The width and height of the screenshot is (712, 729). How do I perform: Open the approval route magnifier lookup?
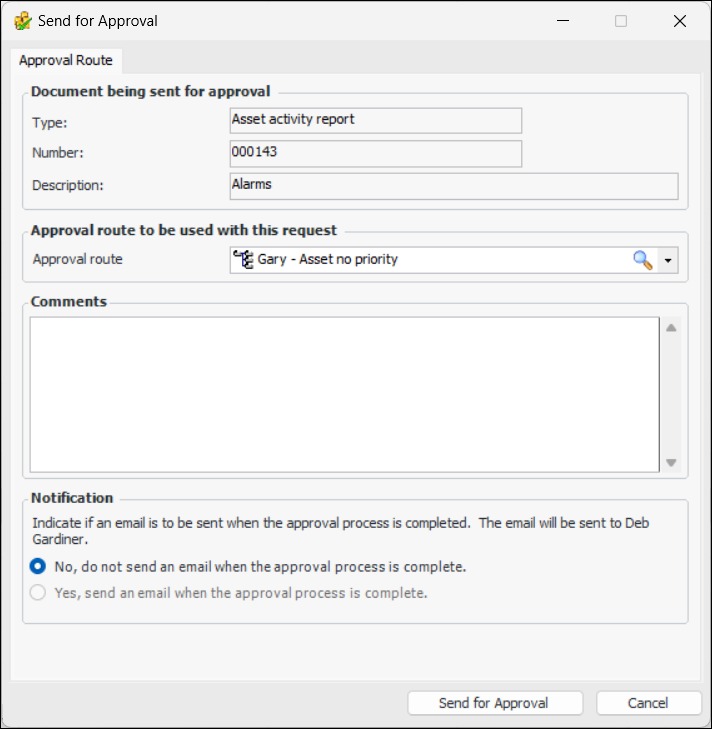click(x=642, y=260)
